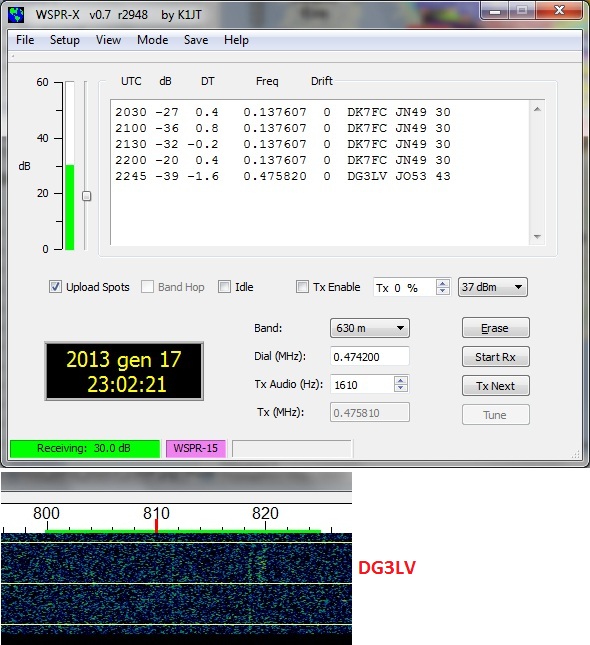Viewport: 590px width, 645px height.
Task: Click the WSPR-X globe application icon
Action: point(16,15)
